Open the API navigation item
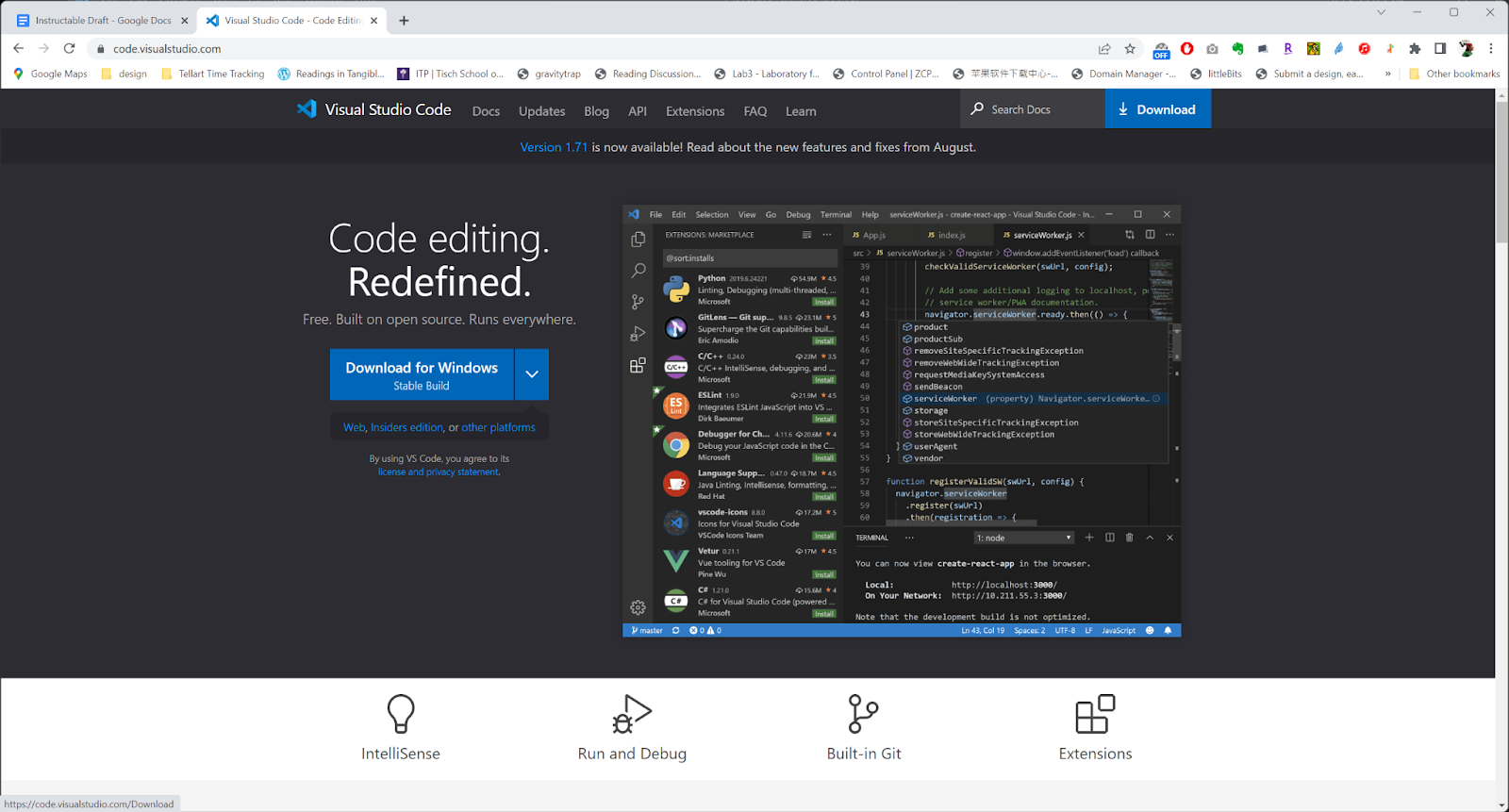1509x812 pixels. [x=638, y=111]
